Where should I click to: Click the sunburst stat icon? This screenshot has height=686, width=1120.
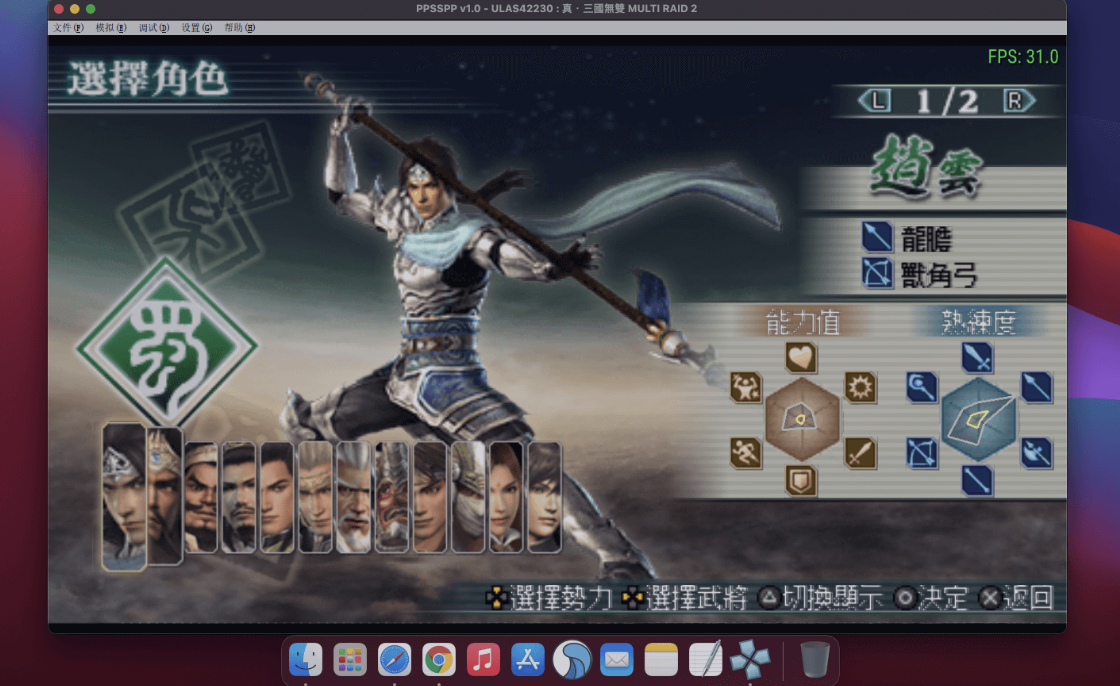point(860,387)
